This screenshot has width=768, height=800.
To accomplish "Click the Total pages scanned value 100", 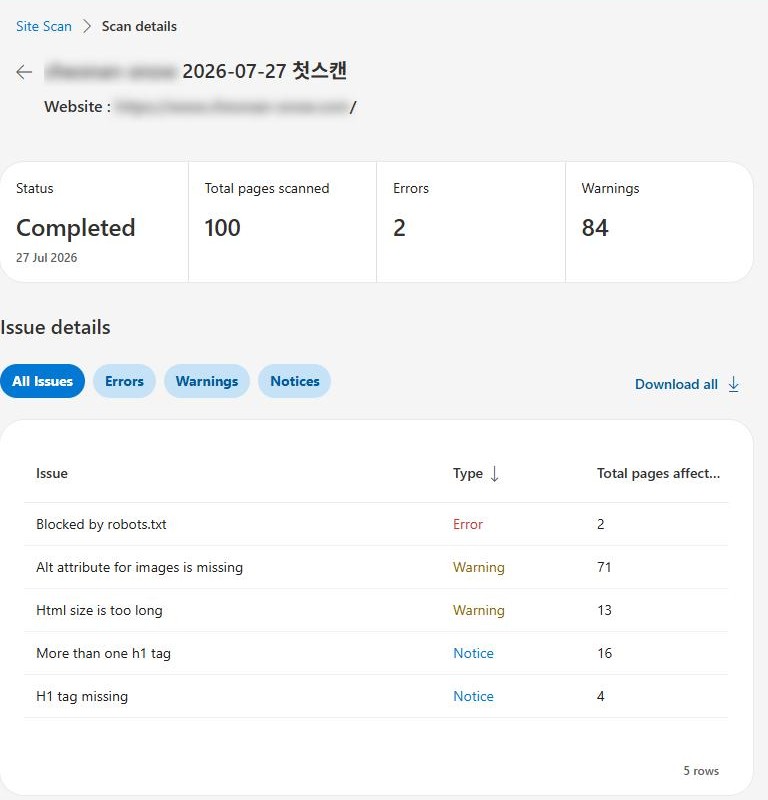I will (x=222, y=228).
